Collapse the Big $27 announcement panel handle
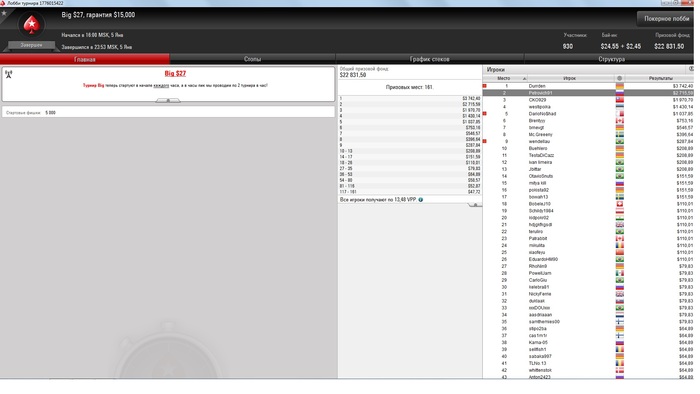 coord(168,100)
